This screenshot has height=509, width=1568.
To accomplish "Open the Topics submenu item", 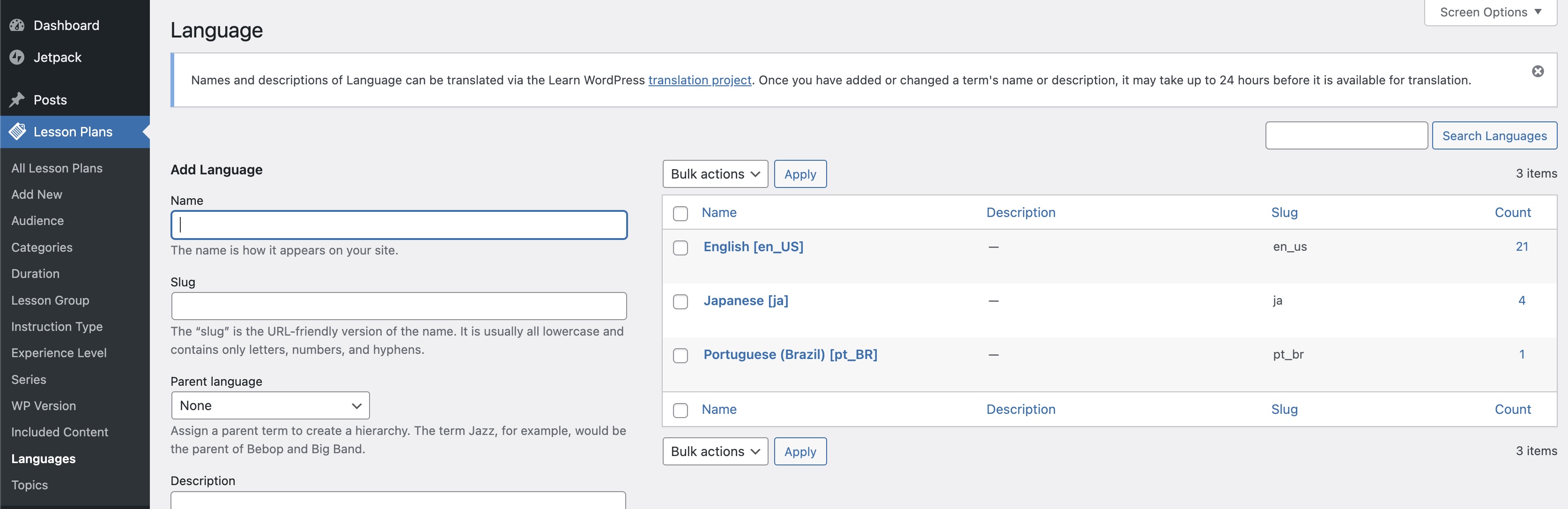I will coord(29,485).
